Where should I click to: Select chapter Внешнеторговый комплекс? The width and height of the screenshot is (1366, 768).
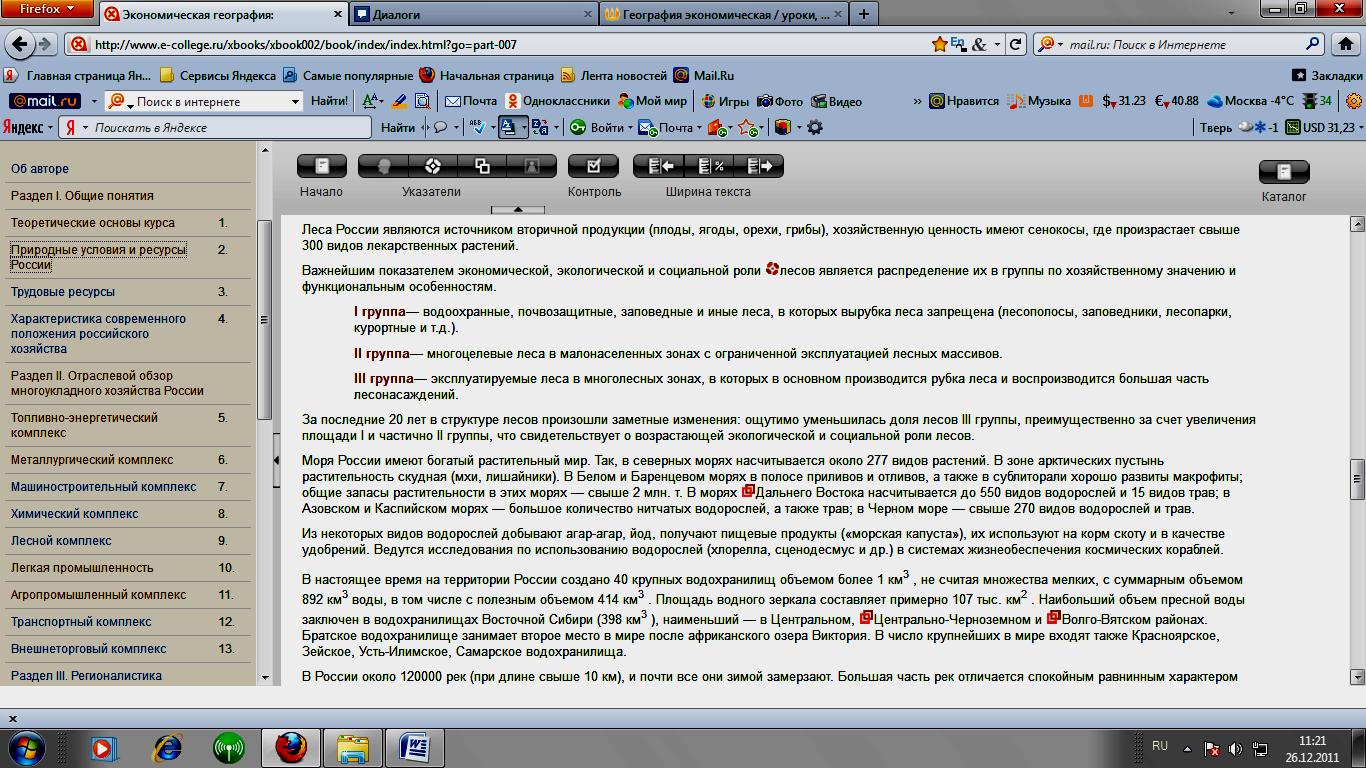(89, 649)
